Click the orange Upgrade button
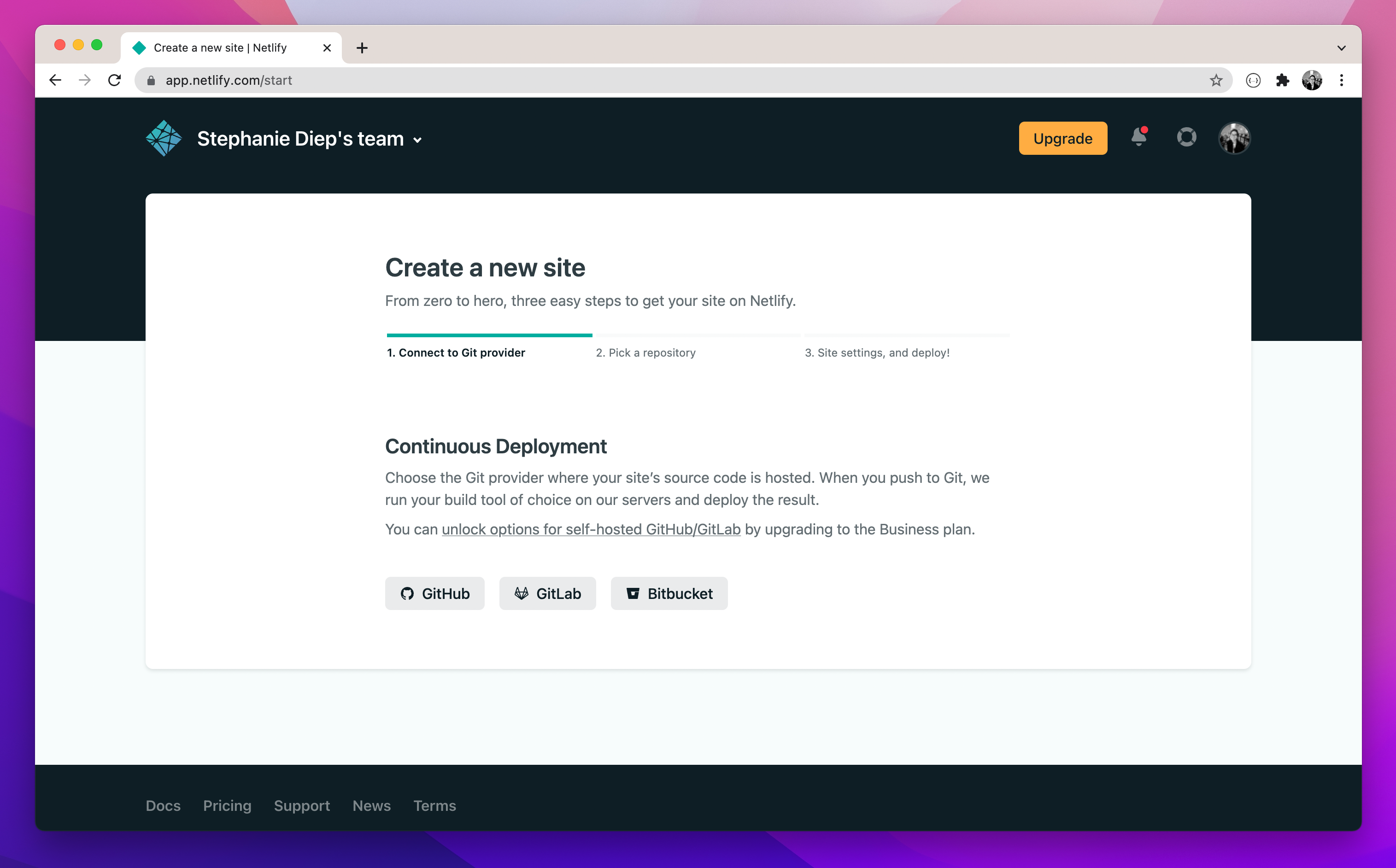 click(x=1062, y=138)
